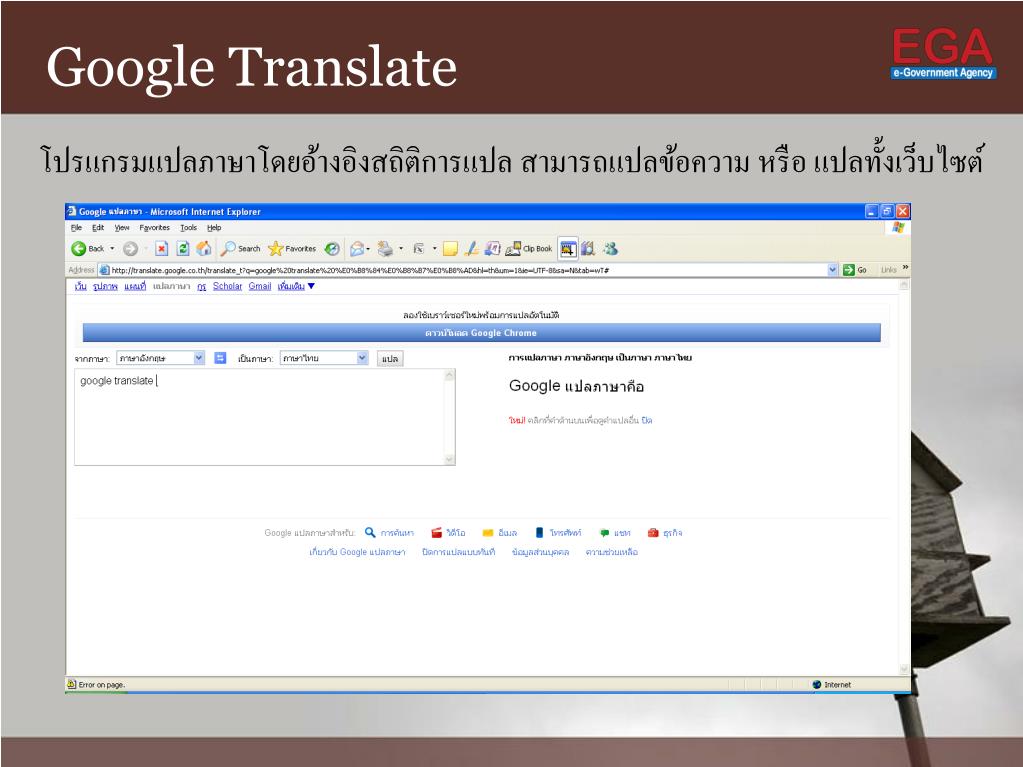Viewport: 1023px width, 767px height.
Task: Click the research books toolbar icon
Action: pyautogui.click(x=588, y=248)
